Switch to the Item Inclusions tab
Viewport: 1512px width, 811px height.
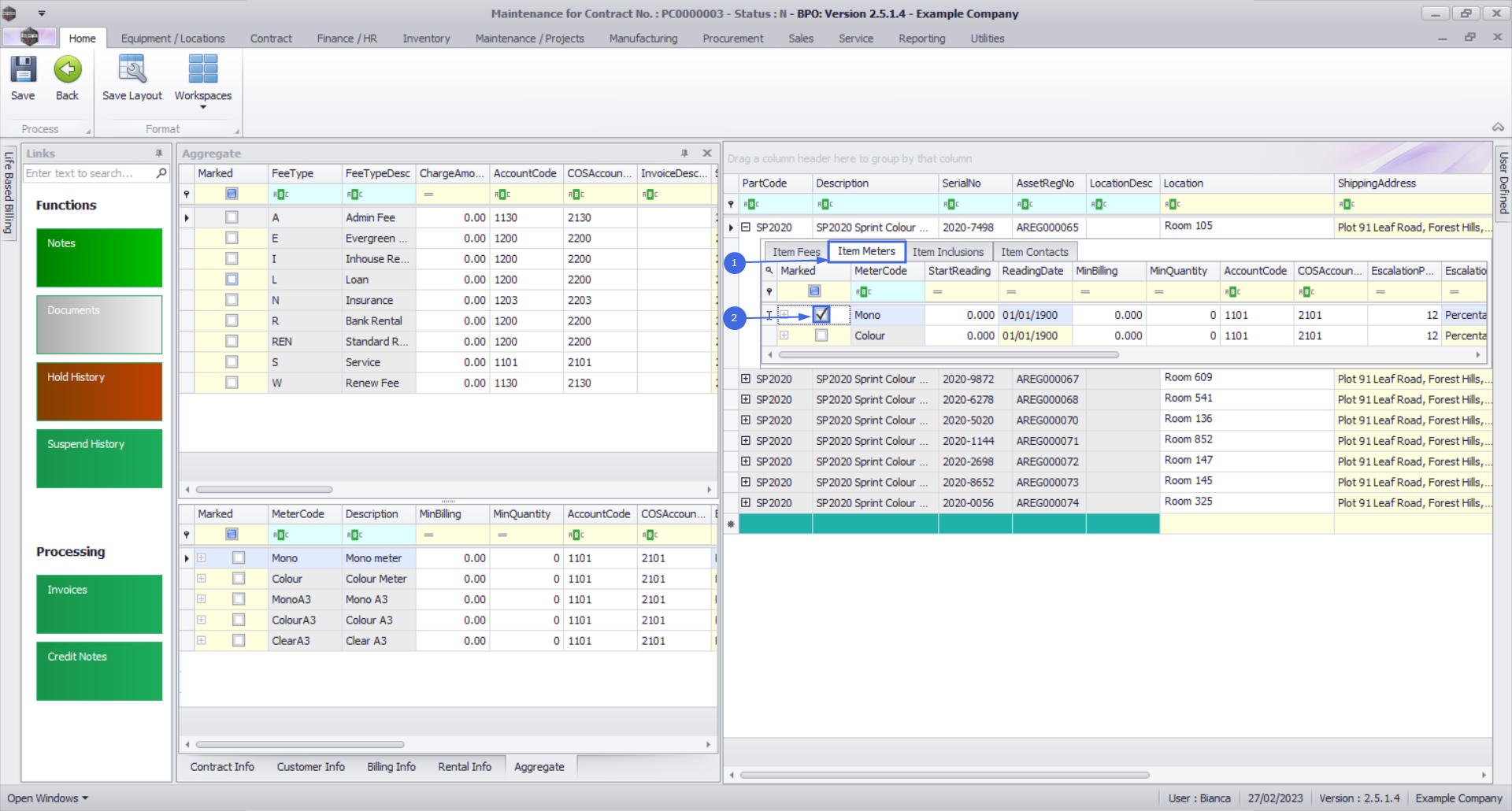(948, 252)
